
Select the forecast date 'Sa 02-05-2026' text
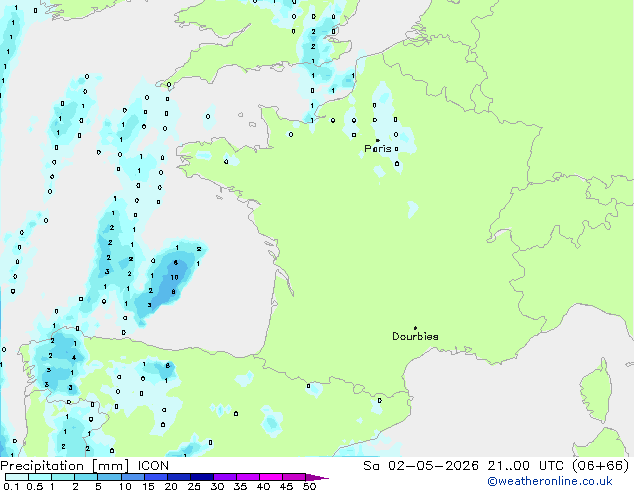421,466
